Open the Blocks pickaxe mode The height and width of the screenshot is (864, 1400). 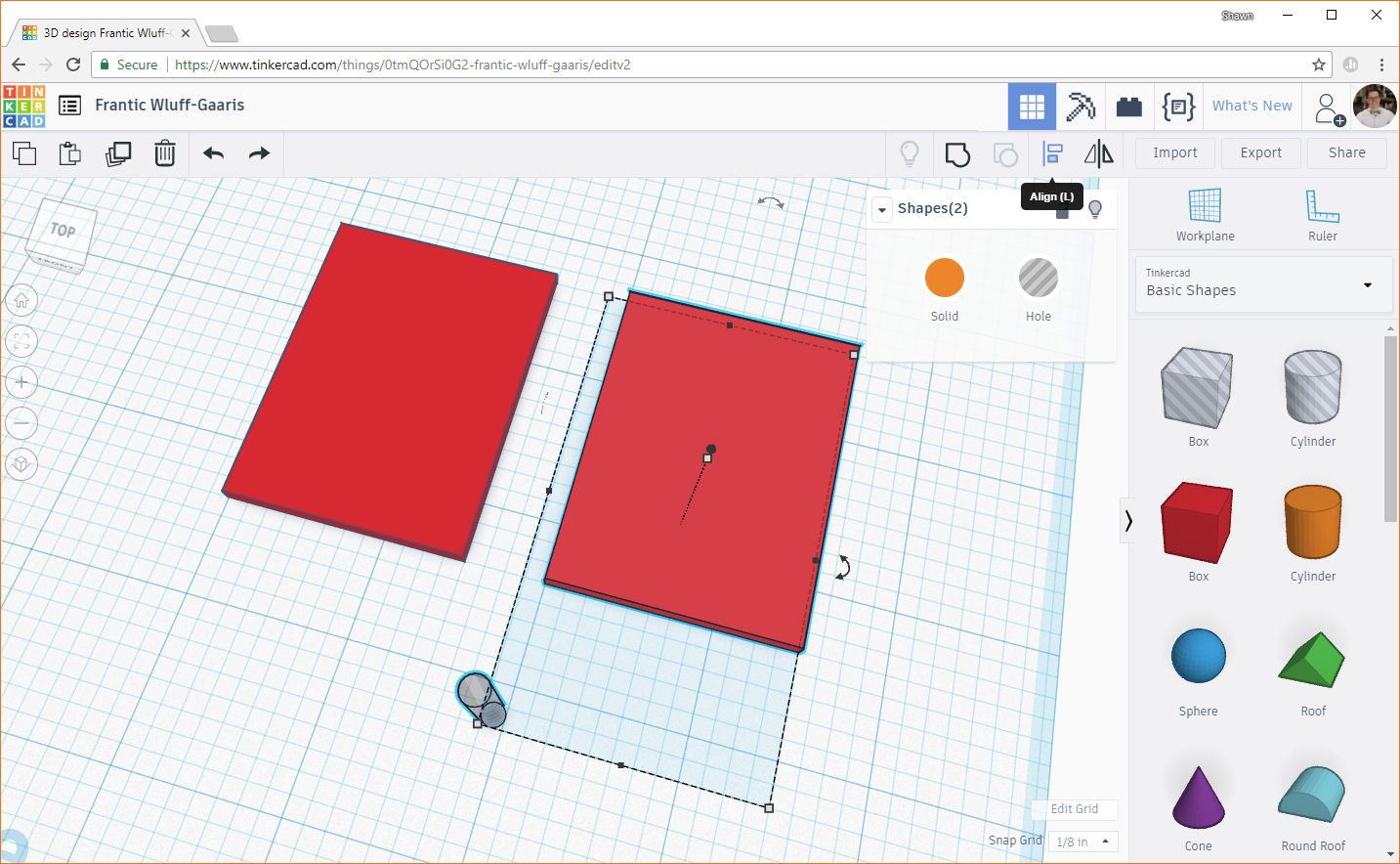(x=1081, y=107)
